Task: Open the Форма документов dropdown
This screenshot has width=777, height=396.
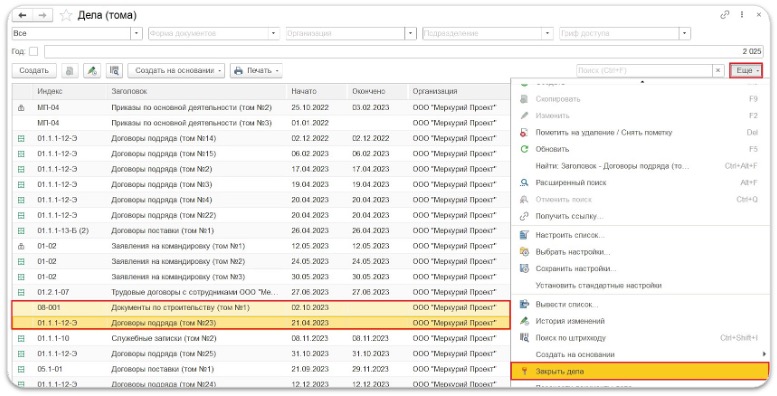Action: (x=274, y=34)
